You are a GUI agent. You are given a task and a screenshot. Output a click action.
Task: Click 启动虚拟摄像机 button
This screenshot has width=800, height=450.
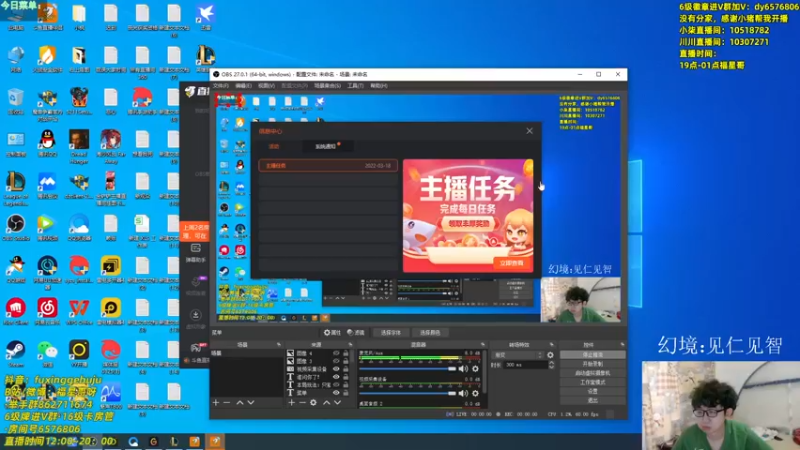point(592,373)
